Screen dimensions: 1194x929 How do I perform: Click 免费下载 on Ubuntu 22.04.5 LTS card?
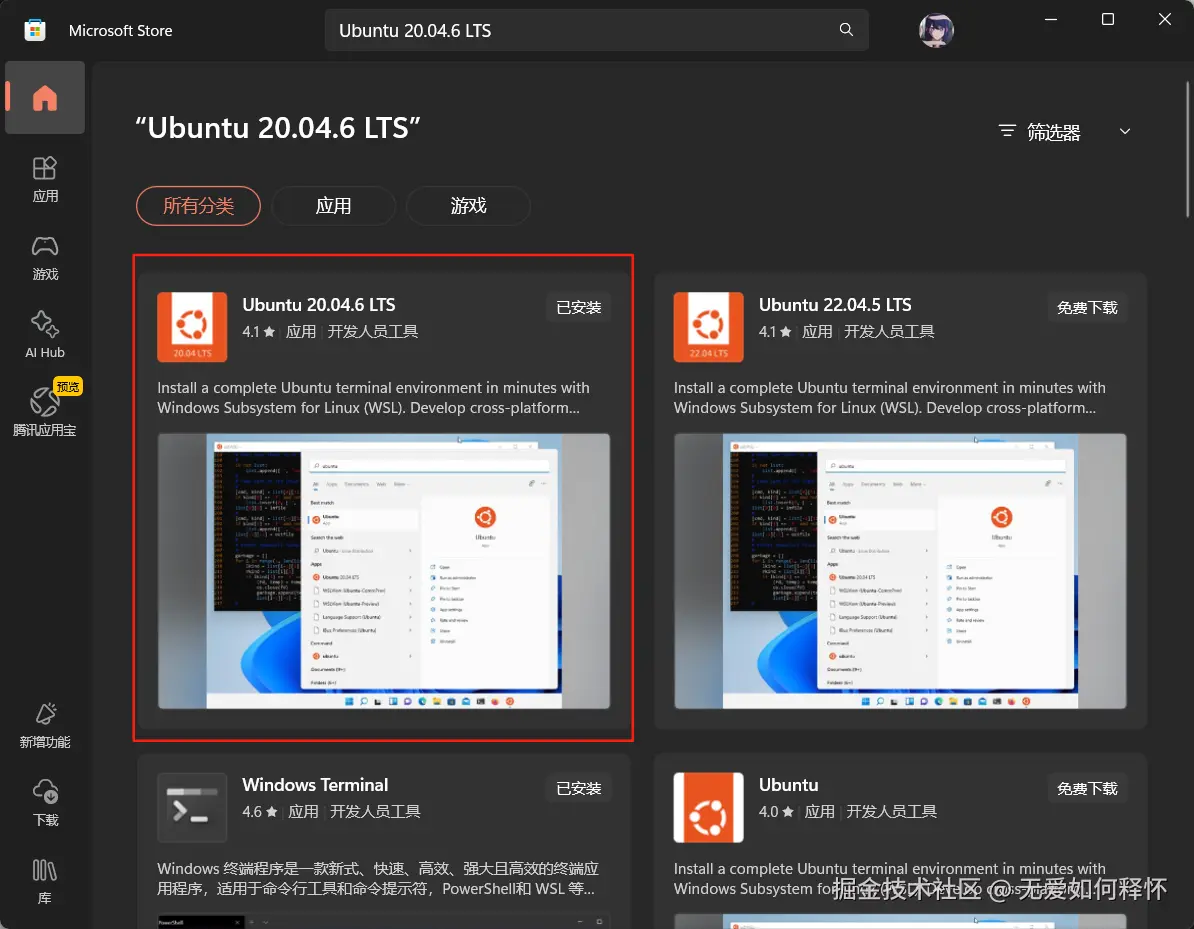(1087, 308)
